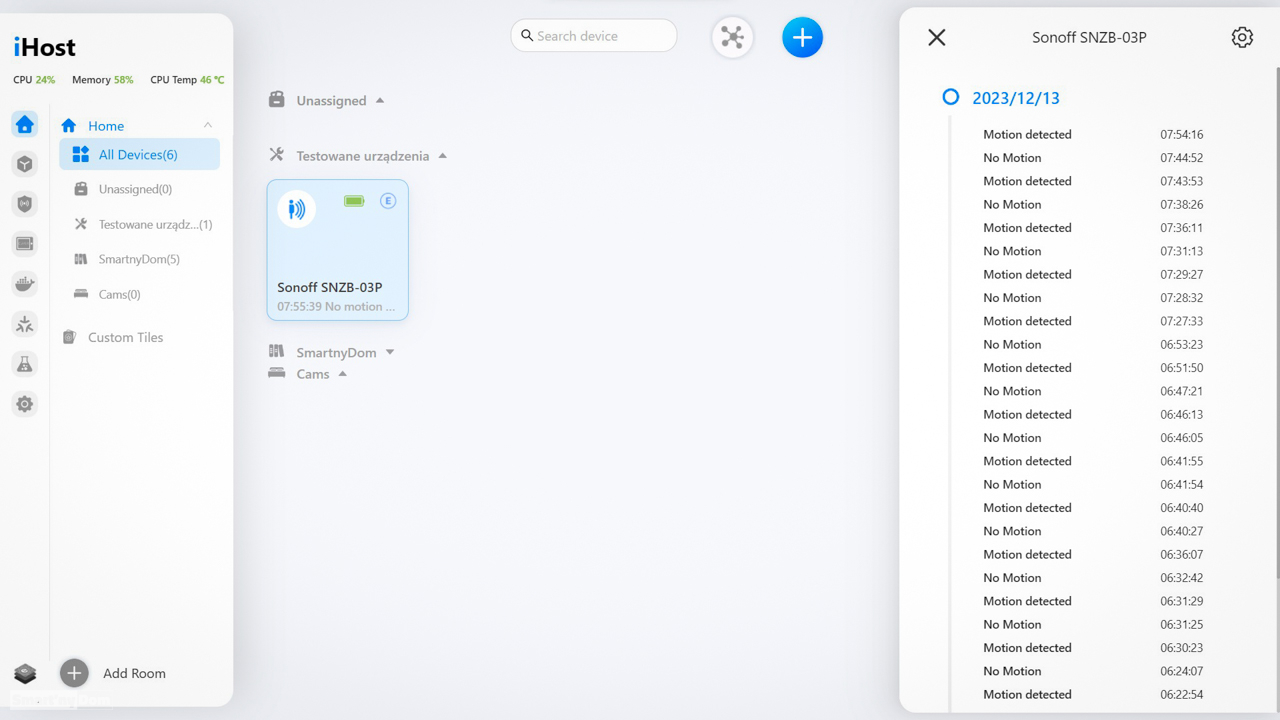Image resolution: width=1280 pixels, height=720 pixels.
Task: Click the 2023/12/13 date marker circle
Action: click(951, 97)
